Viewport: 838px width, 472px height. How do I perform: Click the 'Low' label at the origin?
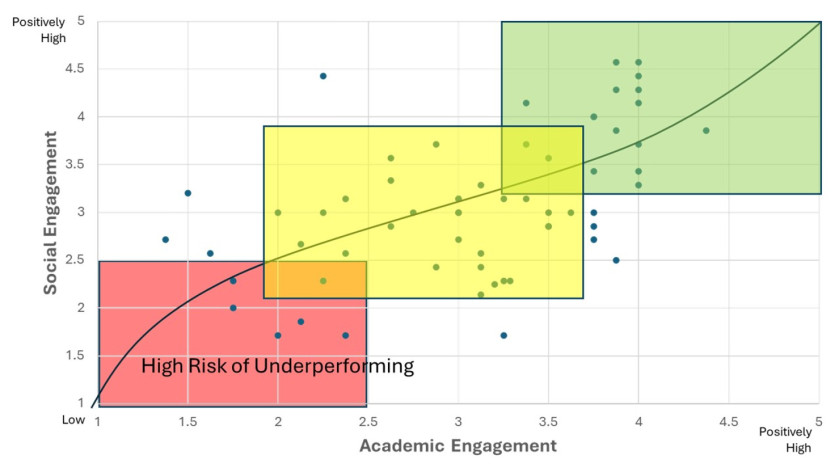[73, 420]
